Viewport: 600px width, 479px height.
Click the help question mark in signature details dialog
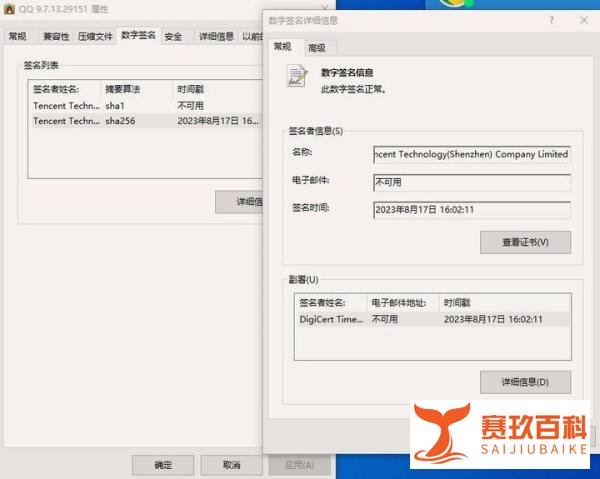pyautogui.click(x=551, y=20)
